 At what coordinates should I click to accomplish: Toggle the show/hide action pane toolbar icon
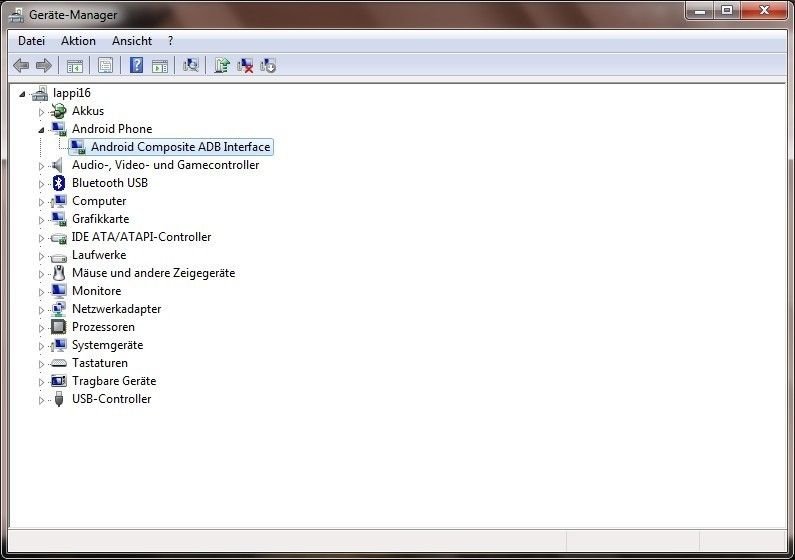pyautogui.click(x=160, y=65)
